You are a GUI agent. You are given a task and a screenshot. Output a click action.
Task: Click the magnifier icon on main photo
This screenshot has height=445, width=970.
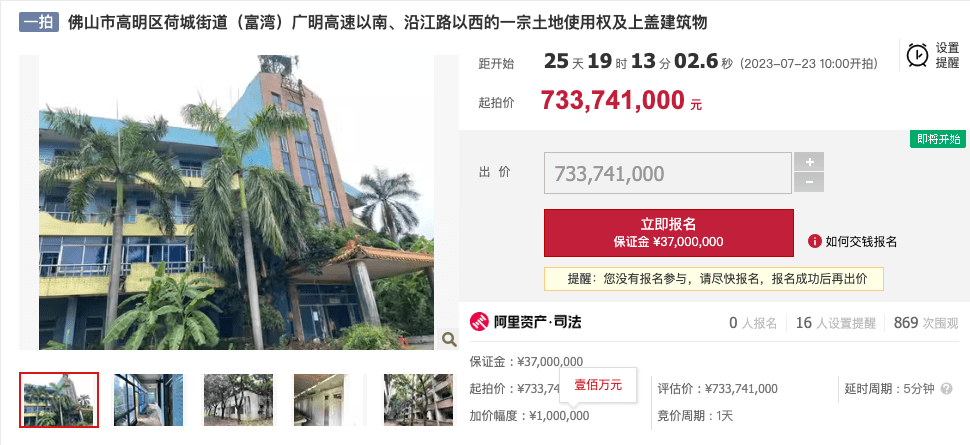[x=449, y=339]
